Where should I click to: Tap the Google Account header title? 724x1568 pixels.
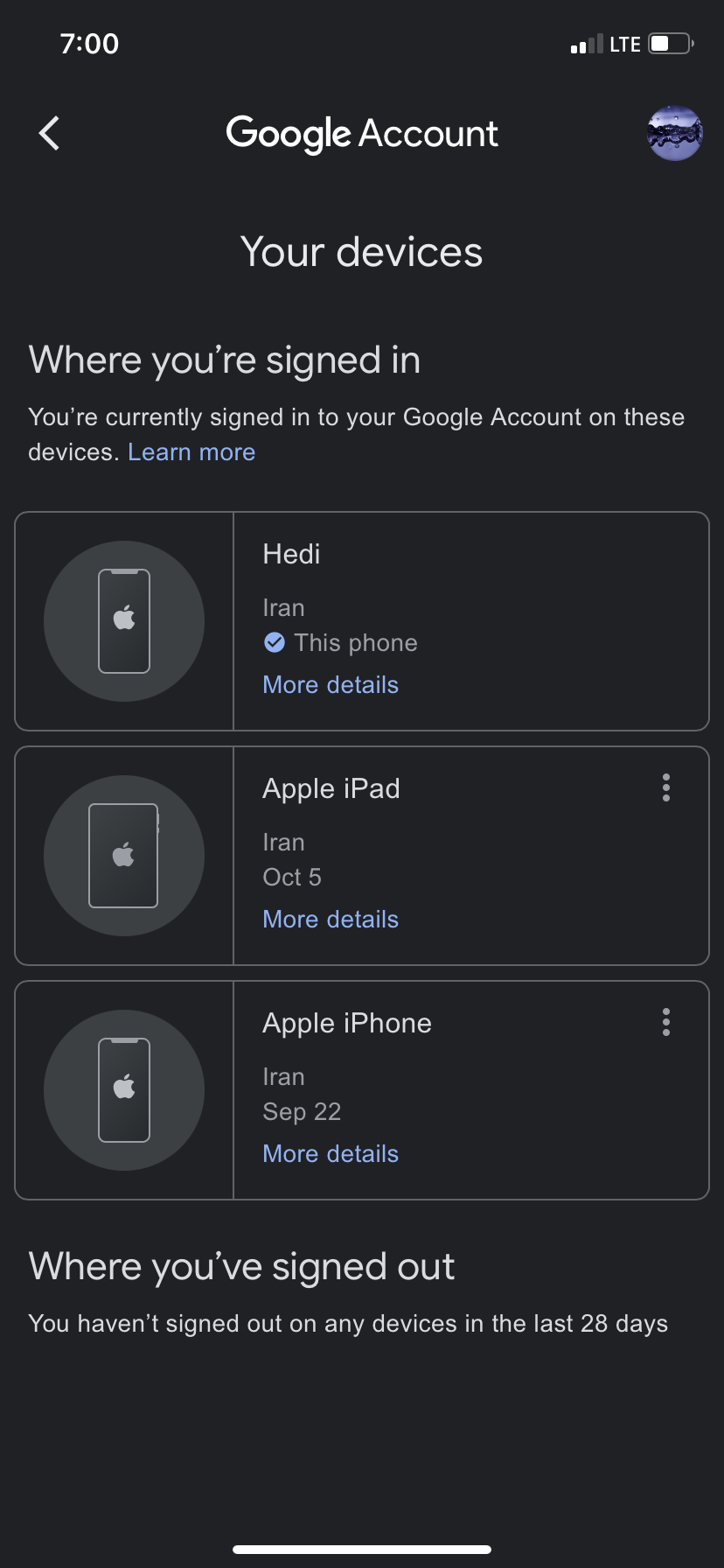(362, 134)
